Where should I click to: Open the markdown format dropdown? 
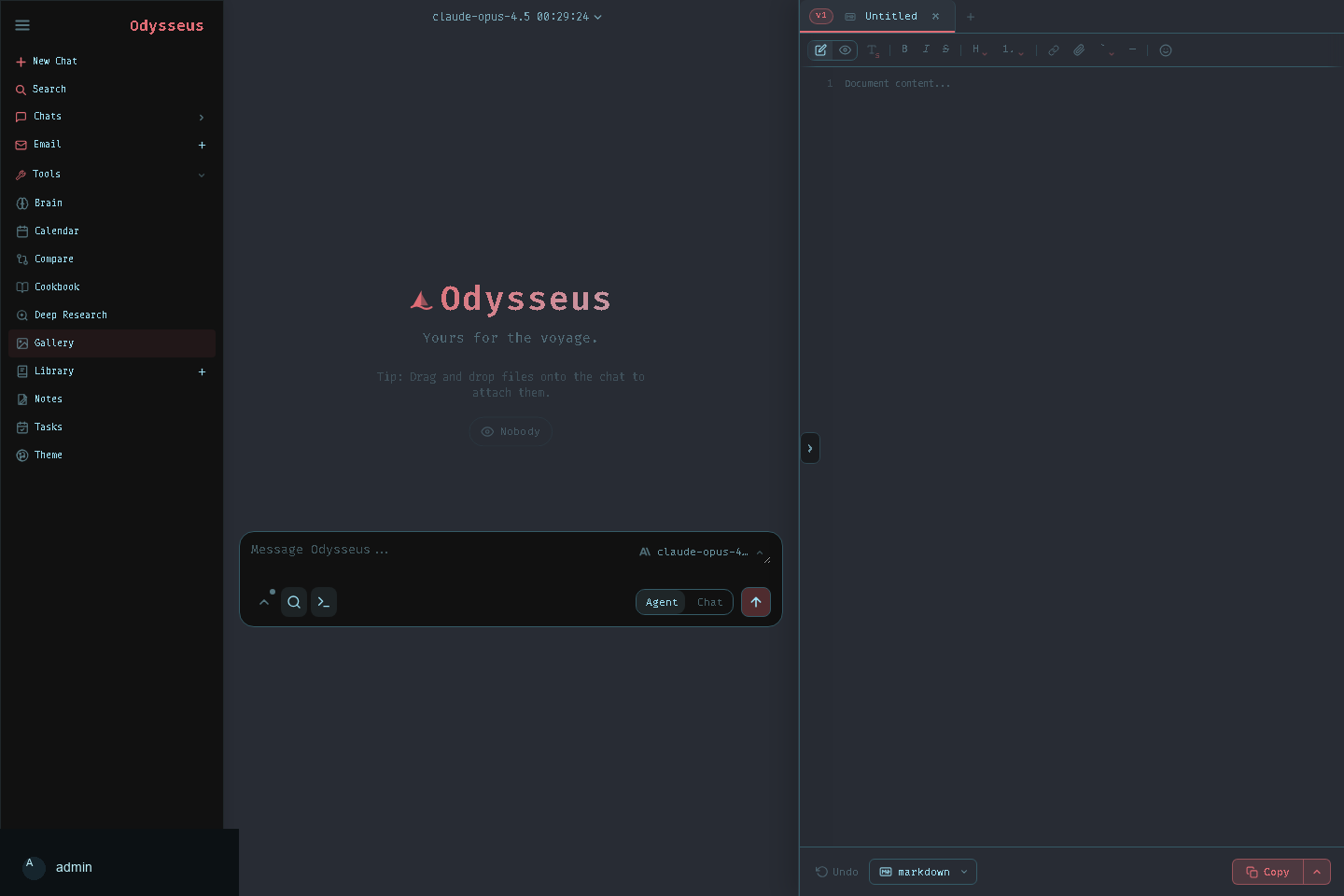click(x=923, y=872)
